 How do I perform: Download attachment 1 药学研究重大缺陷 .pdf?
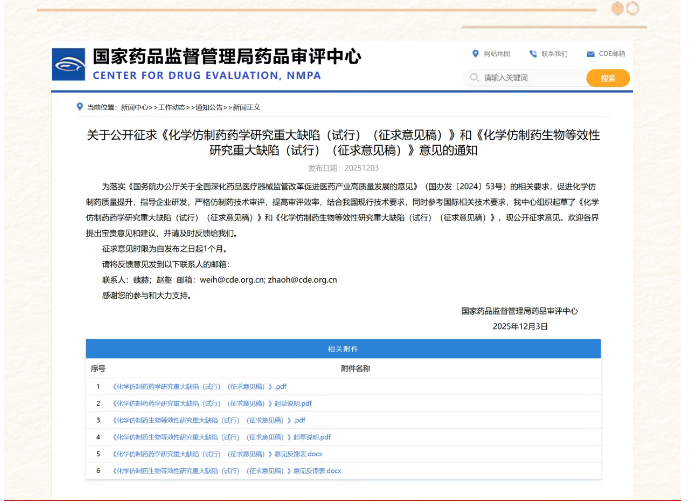tap(200, 386)
